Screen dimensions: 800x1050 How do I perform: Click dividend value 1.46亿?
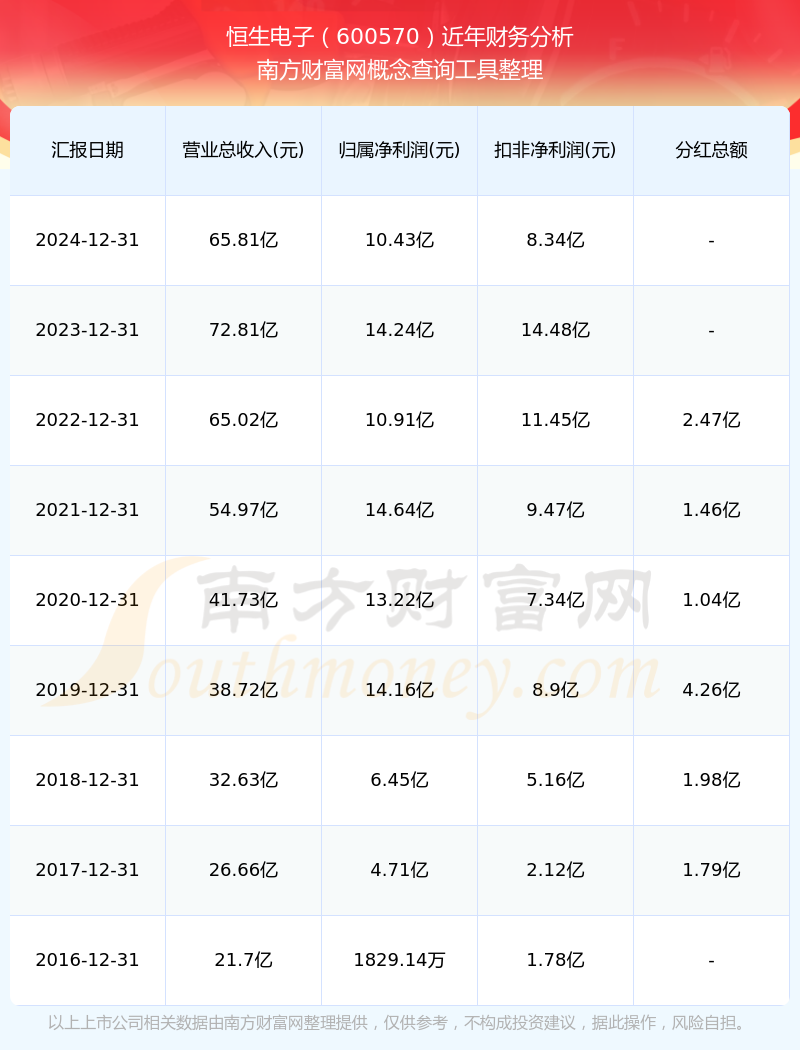tap(712, 510)
